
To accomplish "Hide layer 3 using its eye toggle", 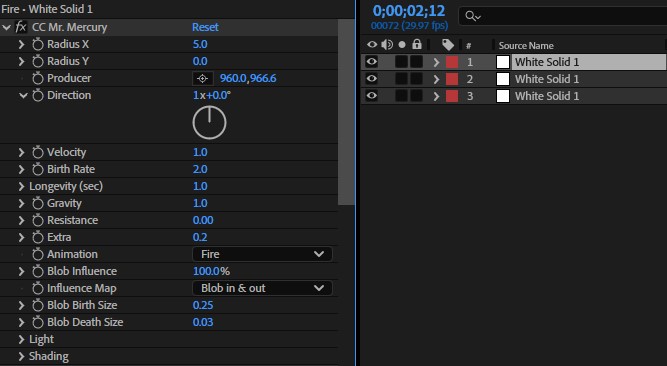I will pyautogui.click(x=371, y=96).
